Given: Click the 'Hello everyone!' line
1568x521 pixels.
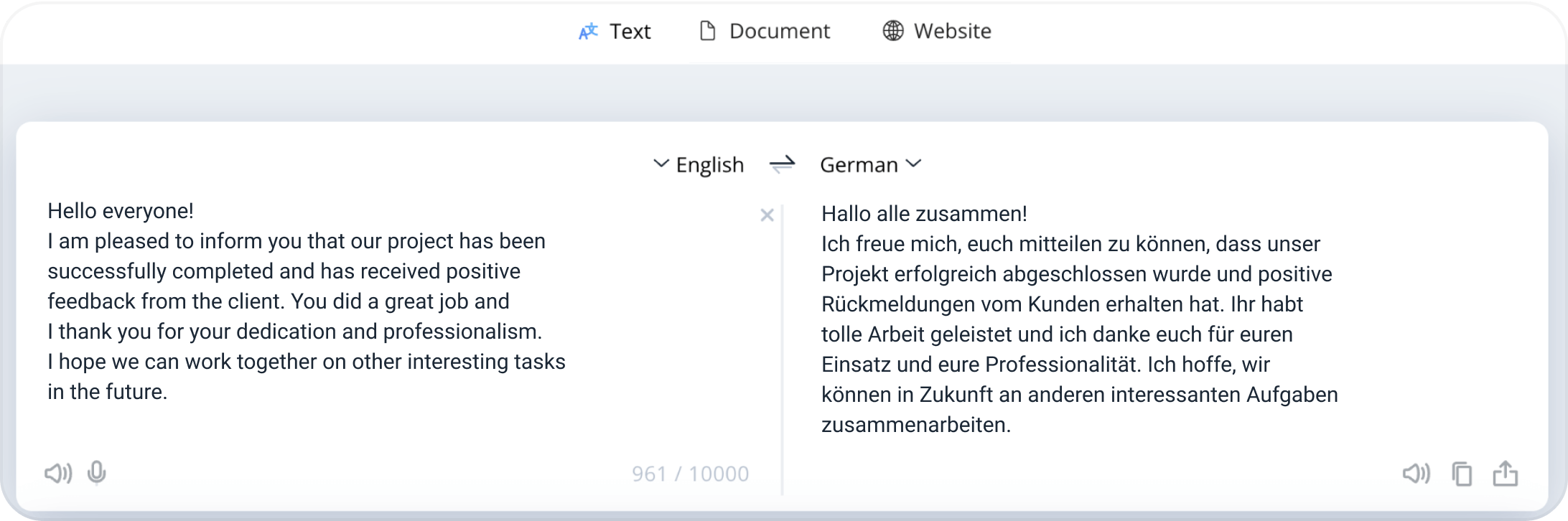Looking at the screenshot, I should (x=121, y=211).
